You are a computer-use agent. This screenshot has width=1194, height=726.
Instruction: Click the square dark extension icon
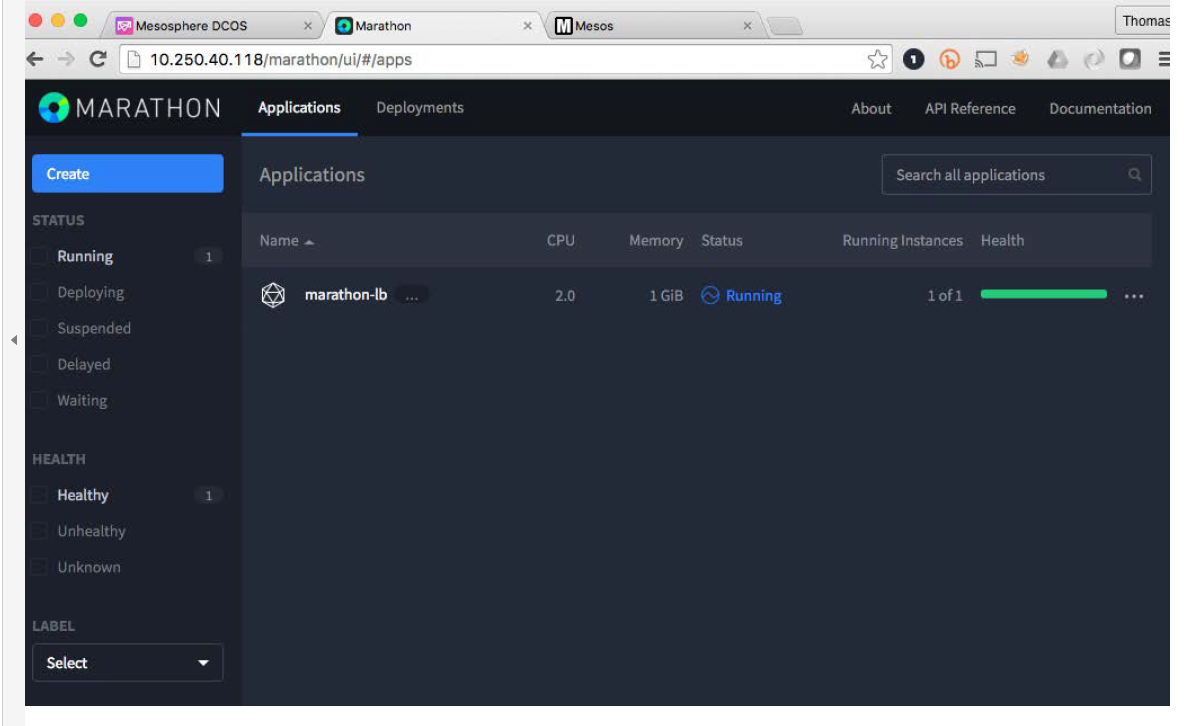(x=1130, y=59)
